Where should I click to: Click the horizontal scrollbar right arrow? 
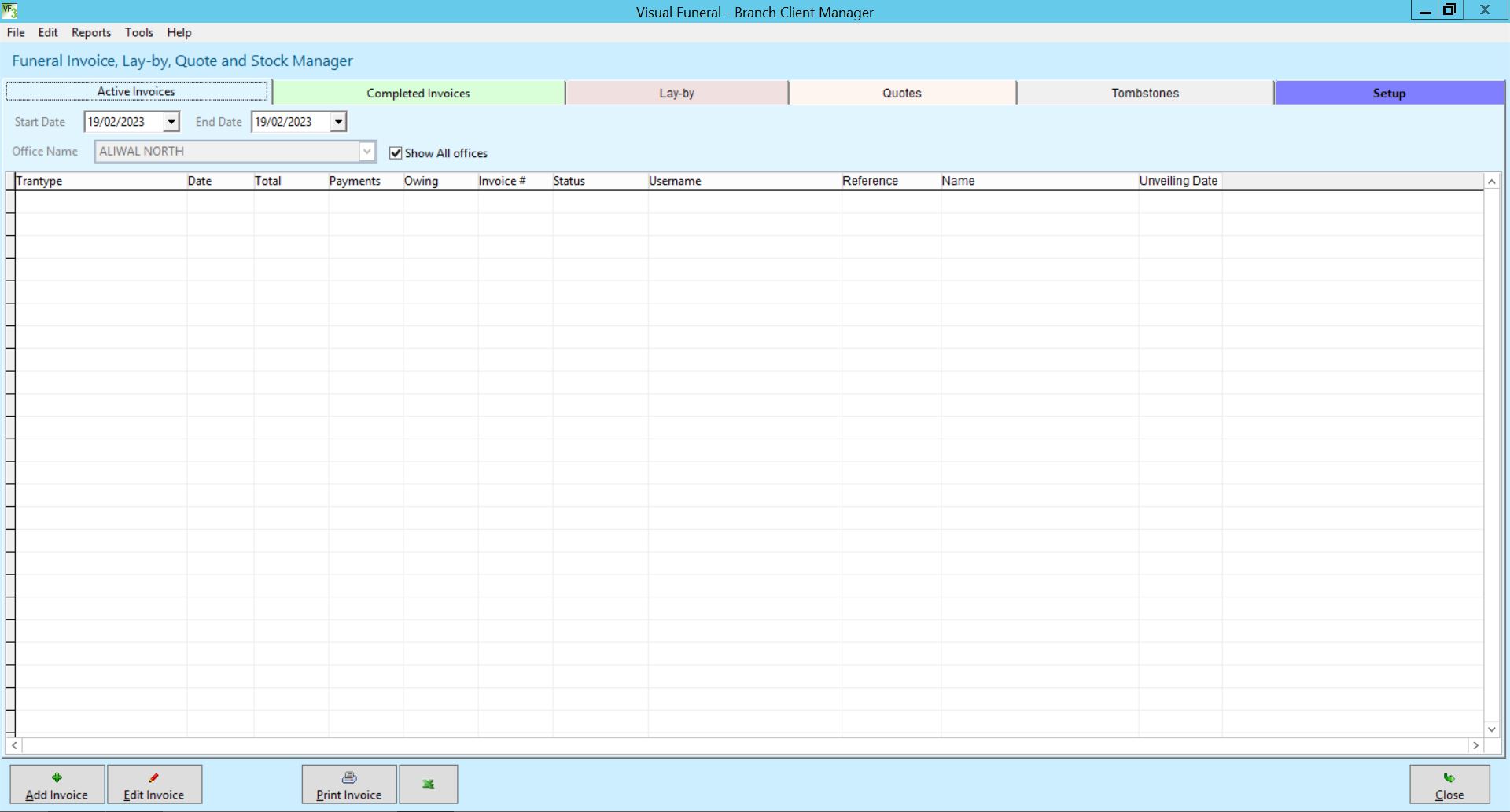pos(1475,746)
